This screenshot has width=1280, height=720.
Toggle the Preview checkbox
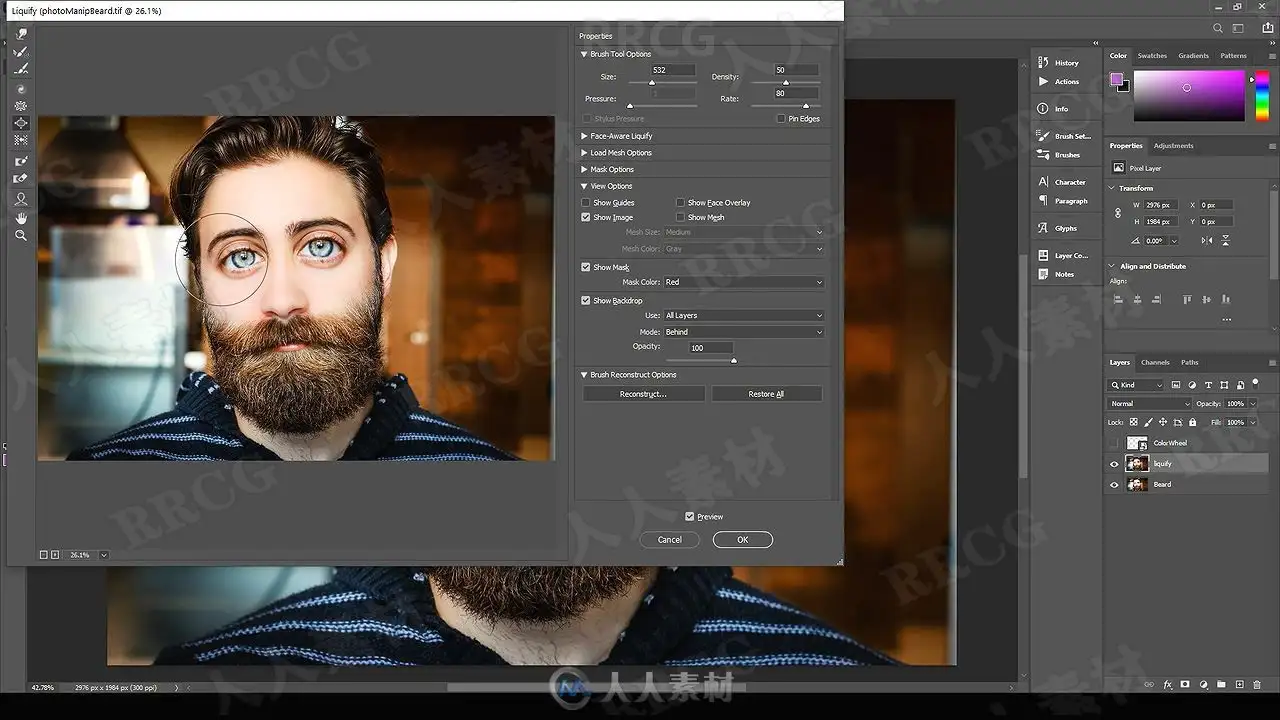(690, 517)
